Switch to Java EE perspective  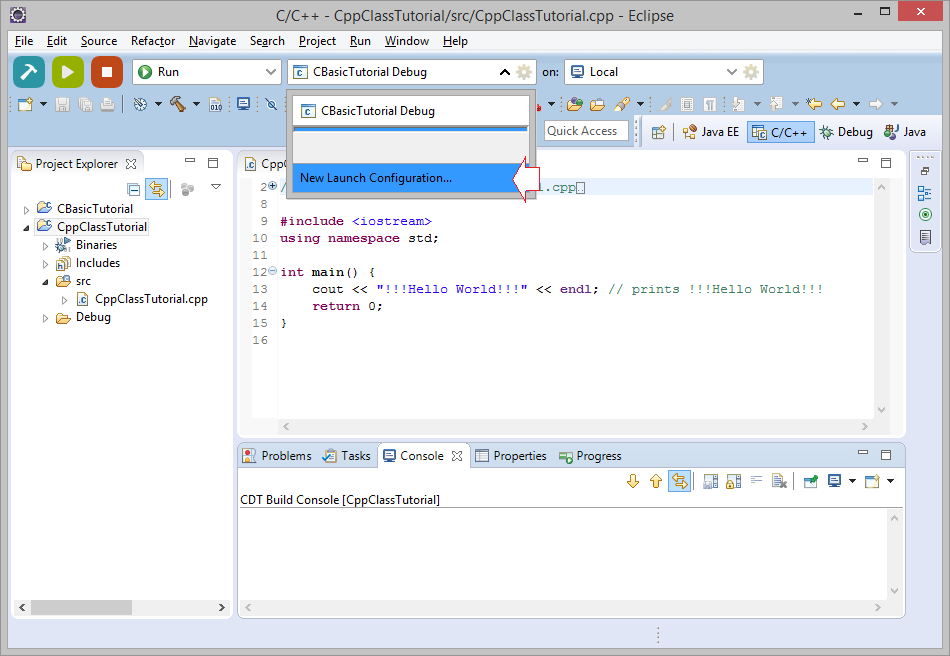click(x=711, y=132)
